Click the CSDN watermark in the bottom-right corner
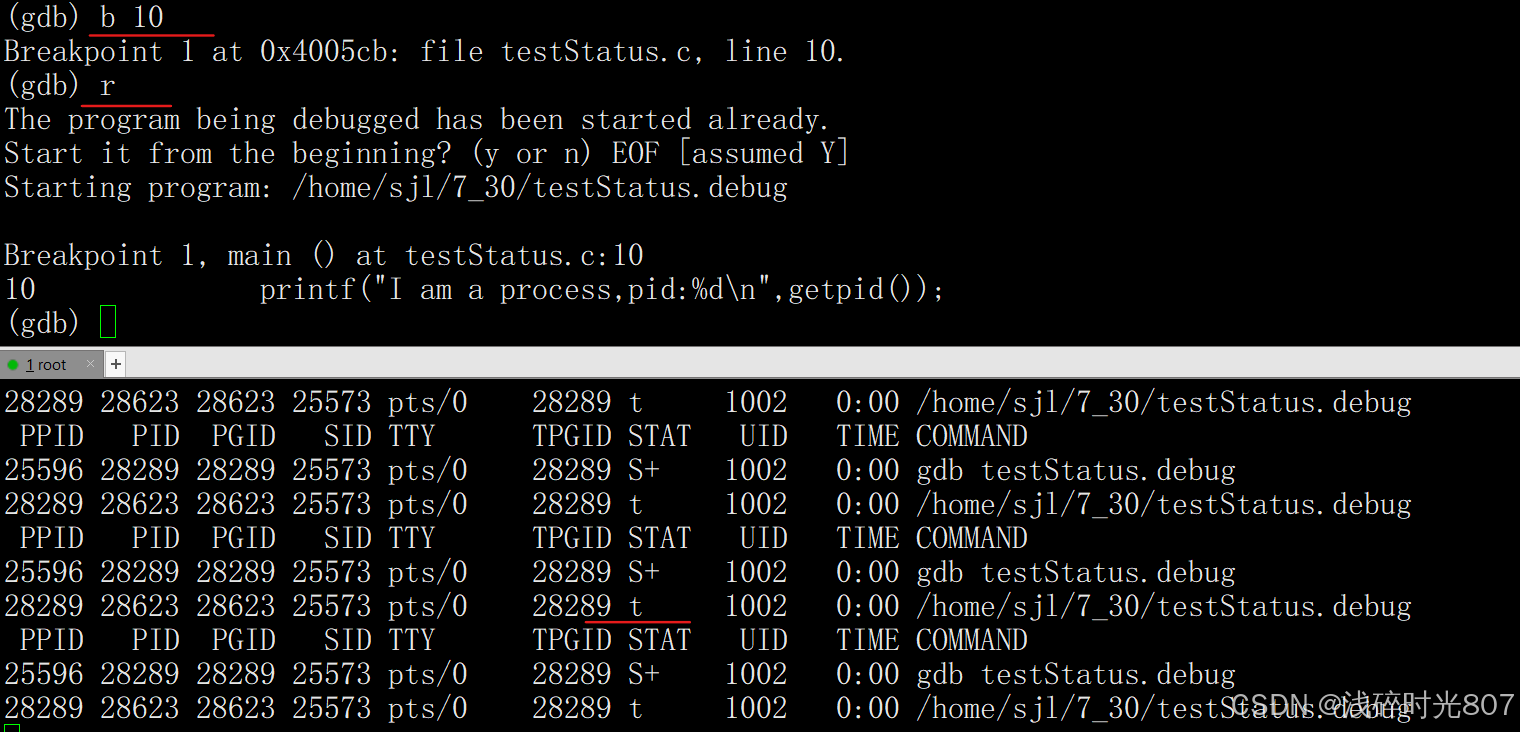1520x732 pixels. click(1372, 705)
